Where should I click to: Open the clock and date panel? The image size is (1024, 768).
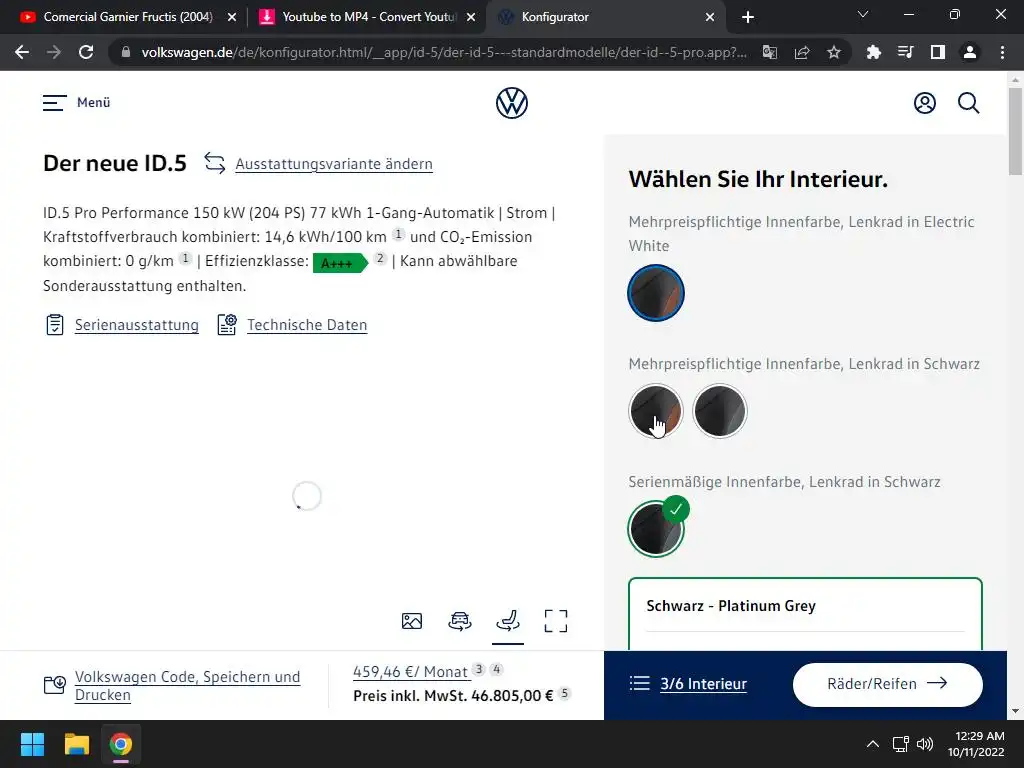[x=976, y=744]
